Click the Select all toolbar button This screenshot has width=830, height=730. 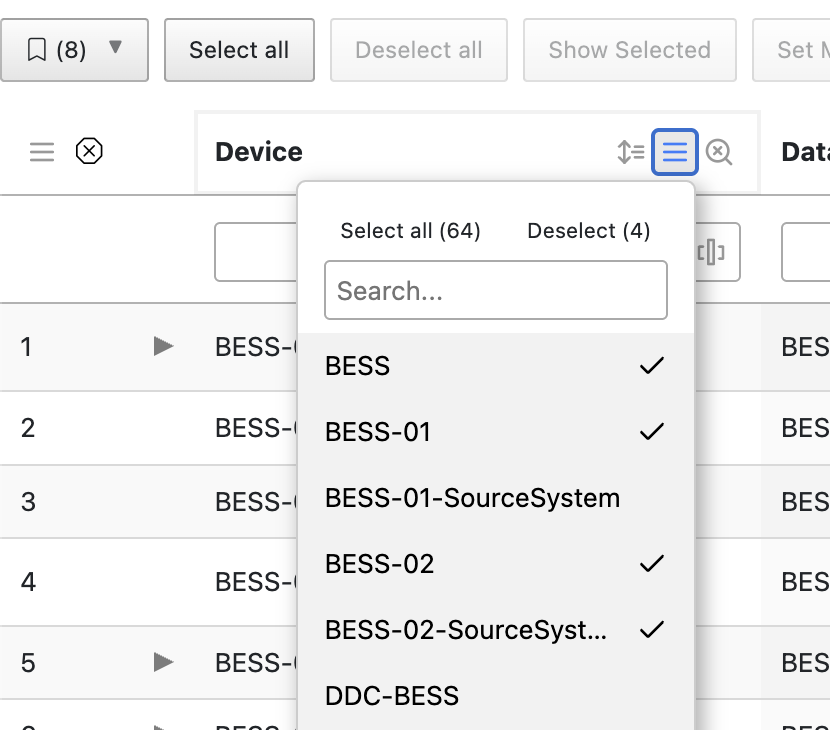point(239,50)
